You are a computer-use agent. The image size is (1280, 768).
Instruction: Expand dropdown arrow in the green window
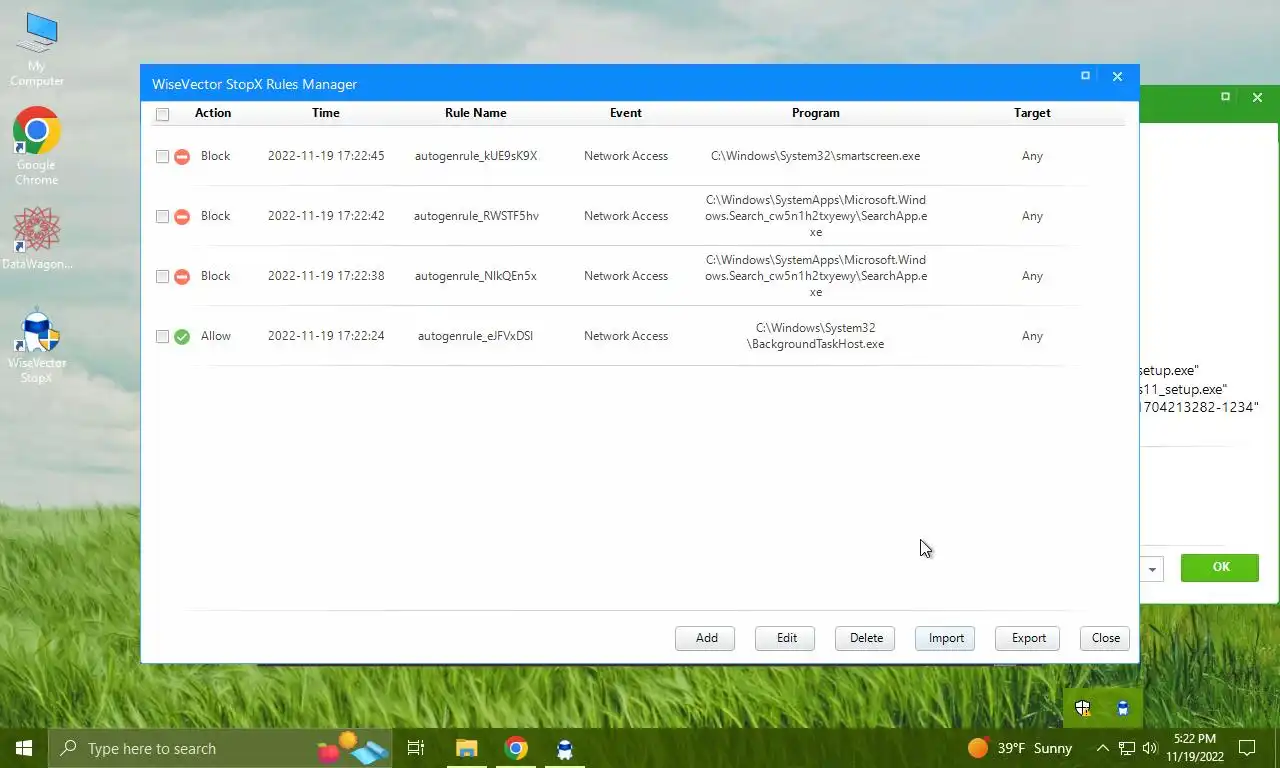coord(1152,569)
